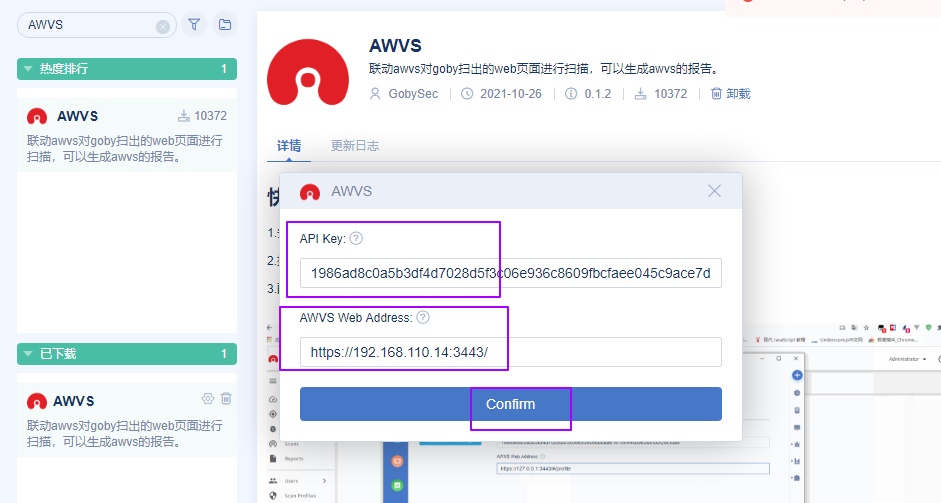Show help for API Key
The image size is (941, 503).
coord(356,238)
